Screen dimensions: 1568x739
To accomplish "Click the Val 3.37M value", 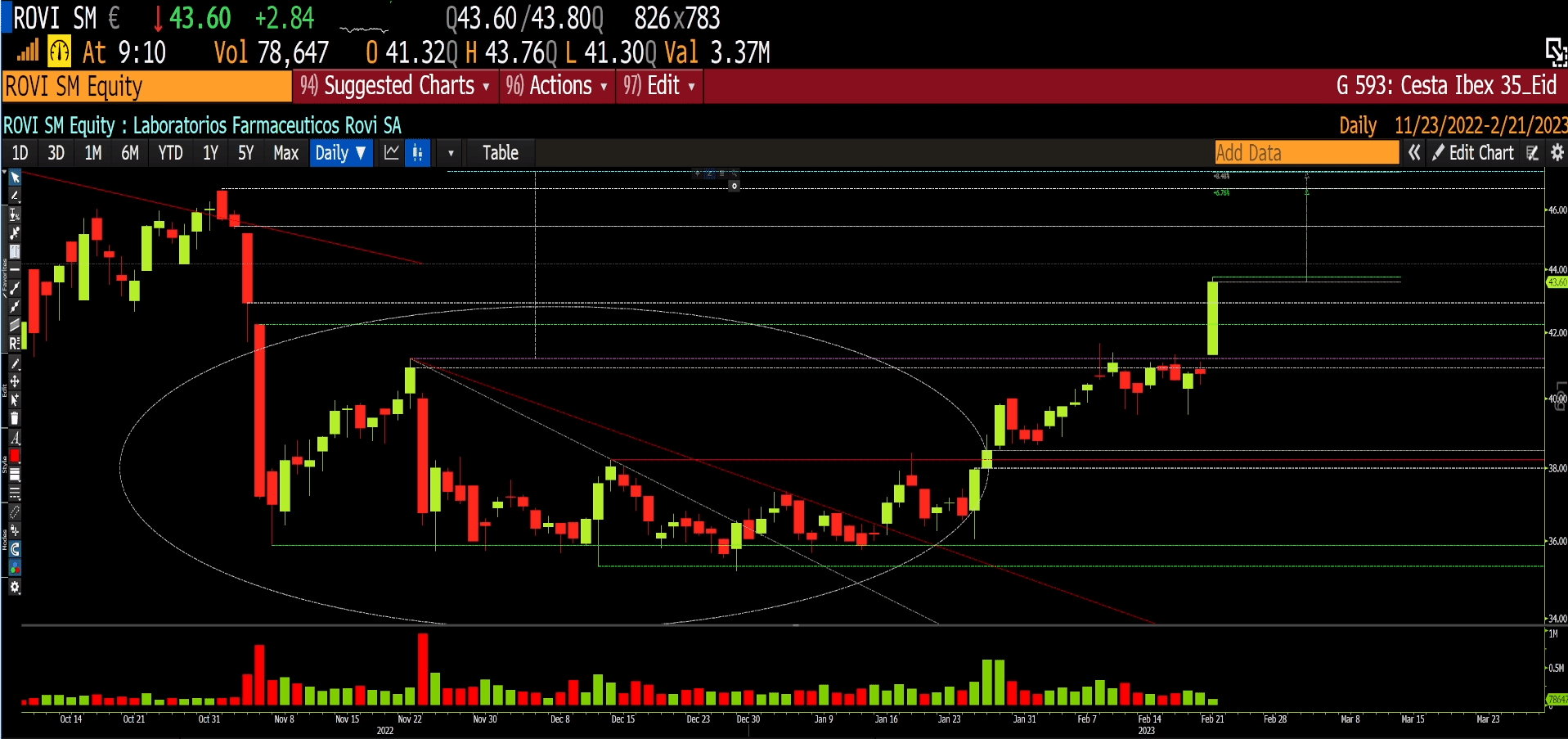I will point(717,52).
